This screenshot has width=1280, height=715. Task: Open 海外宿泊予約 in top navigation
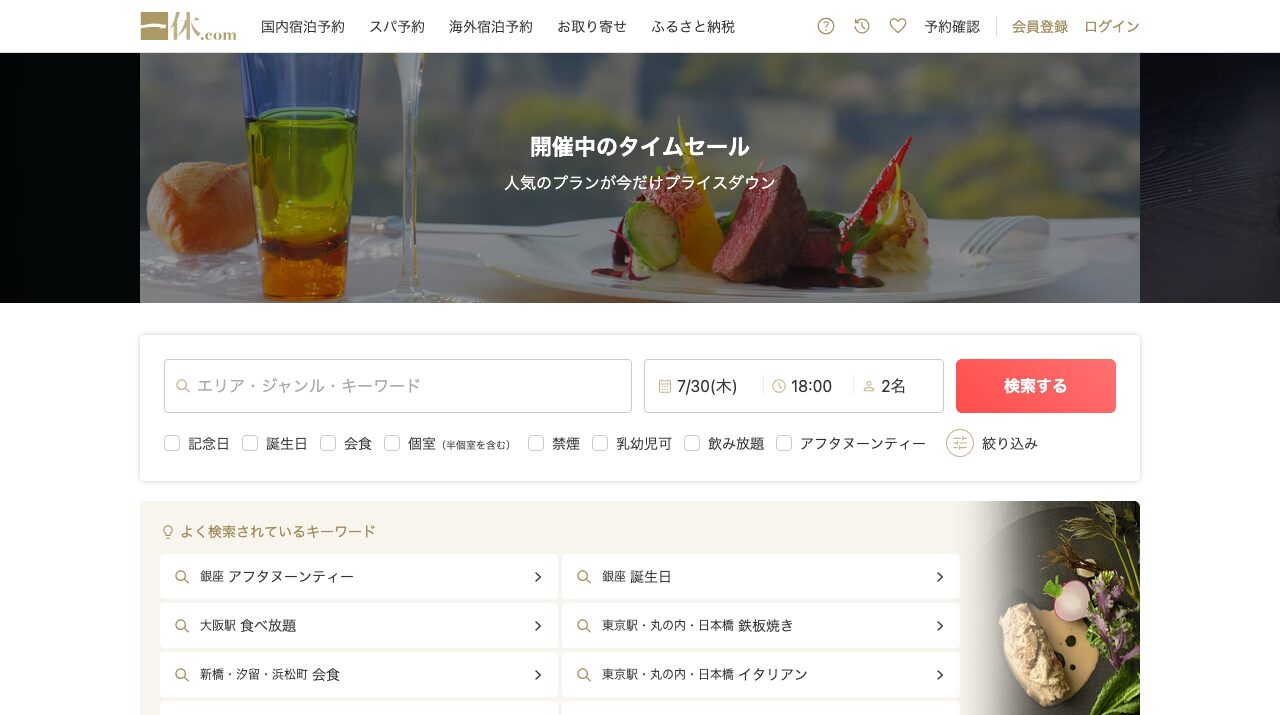coord(491,27)
